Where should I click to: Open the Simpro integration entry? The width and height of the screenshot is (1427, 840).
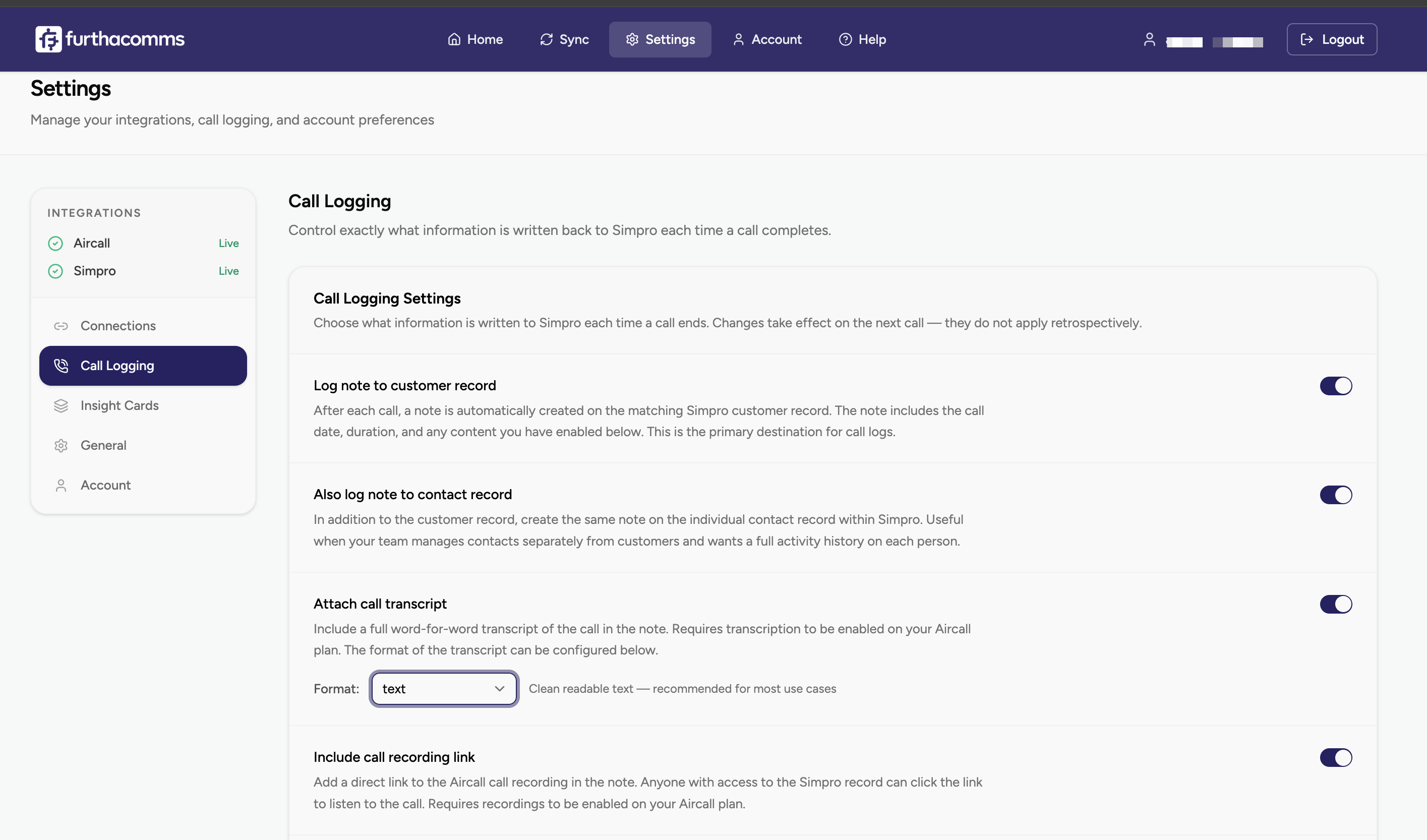click(143, 271)
